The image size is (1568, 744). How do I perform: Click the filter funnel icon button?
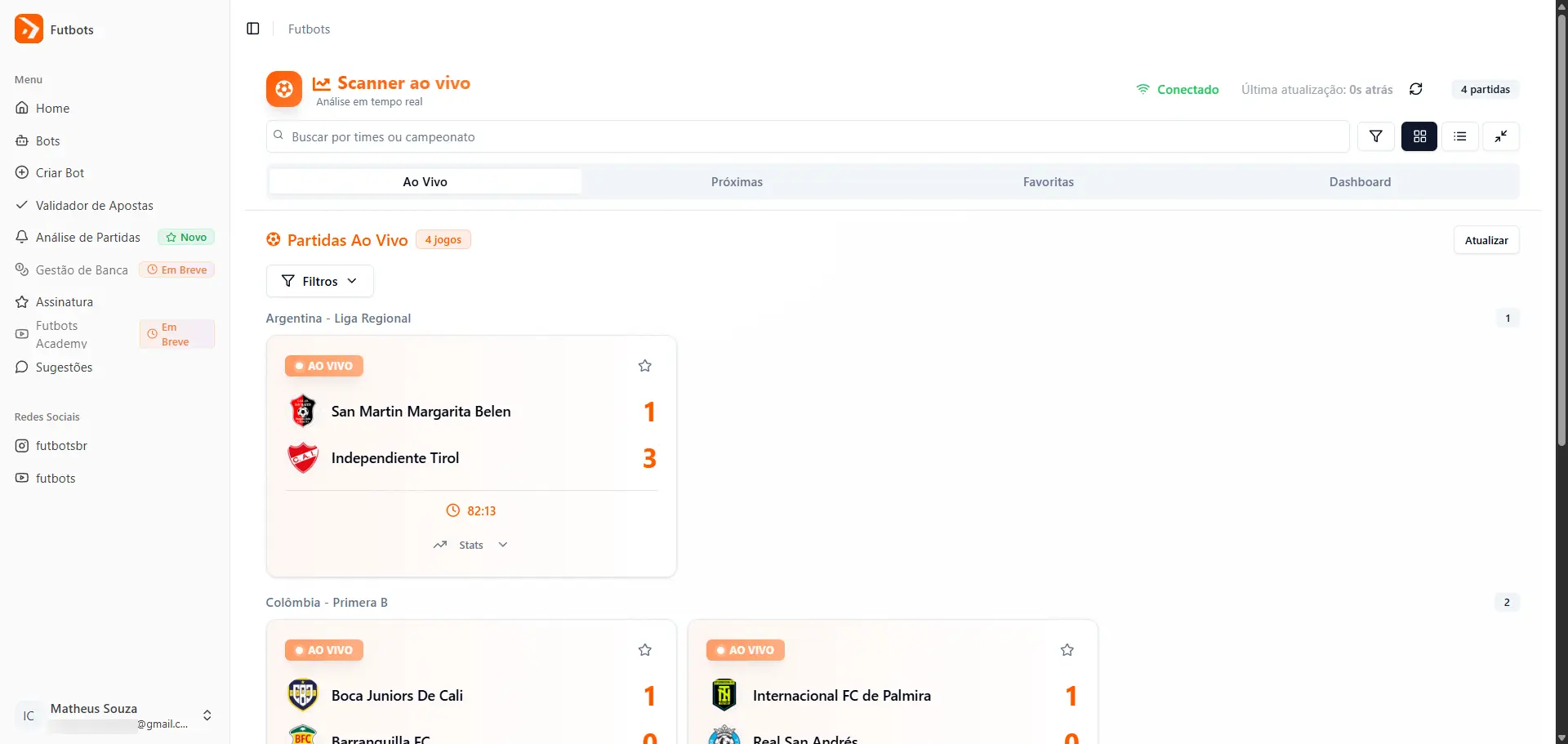[1376, 136]
